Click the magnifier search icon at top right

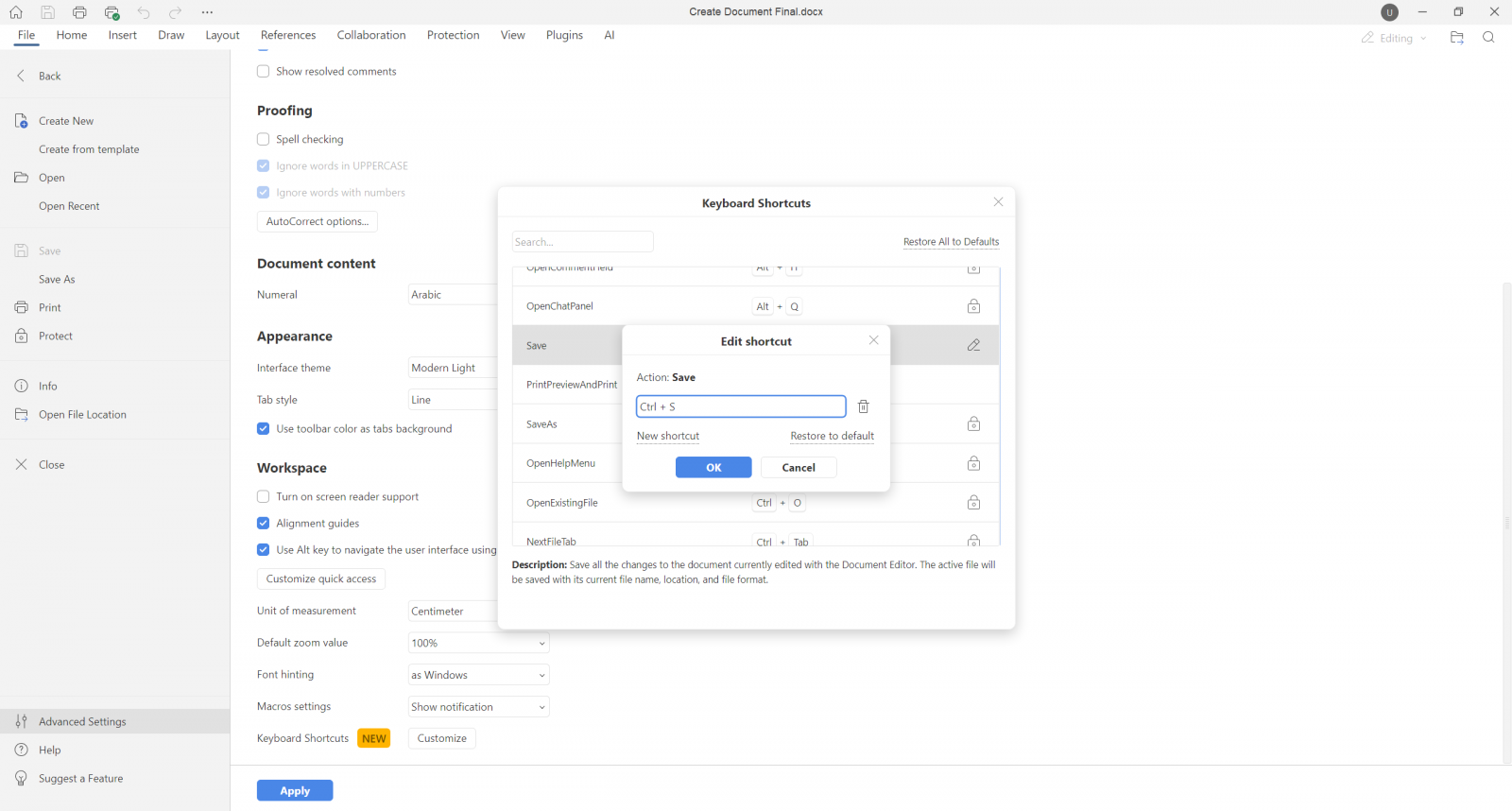(x=1488, y=38)
